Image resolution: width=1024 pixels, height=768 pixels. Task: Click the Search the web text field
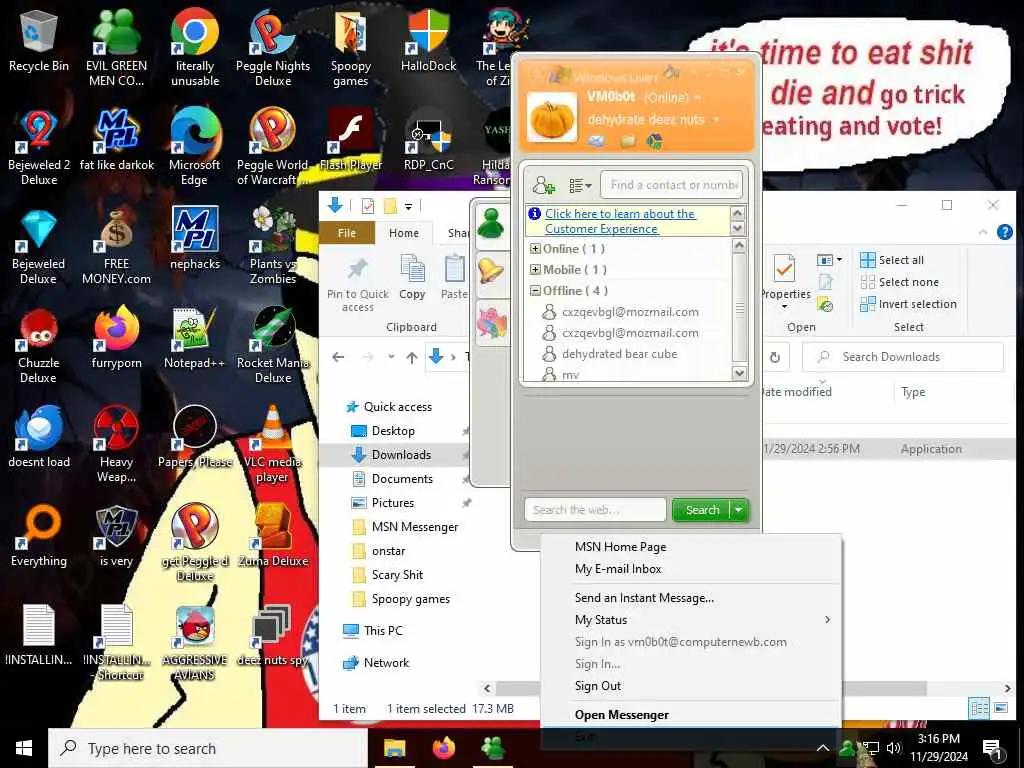pyautogui.click(x=595, y=510)
